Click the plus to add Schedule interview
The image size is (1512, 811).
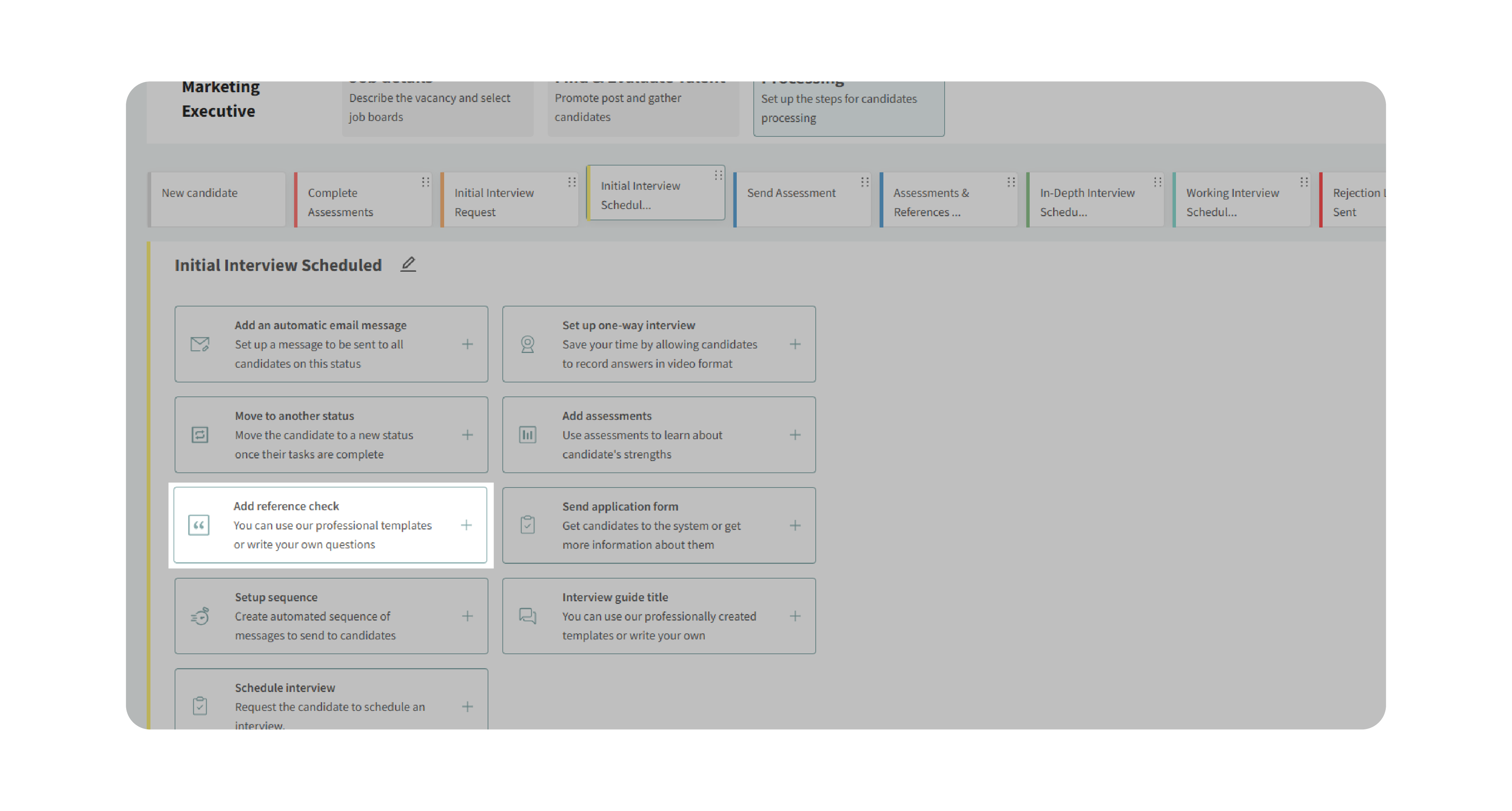(467, 707)
